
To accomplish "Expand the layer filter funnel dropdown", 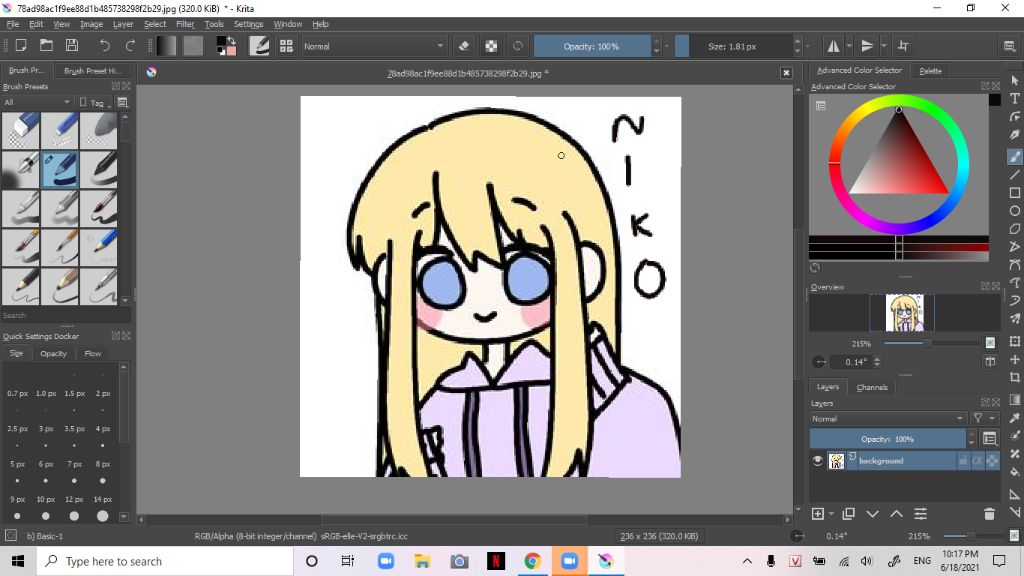I will tap(984, 419).
